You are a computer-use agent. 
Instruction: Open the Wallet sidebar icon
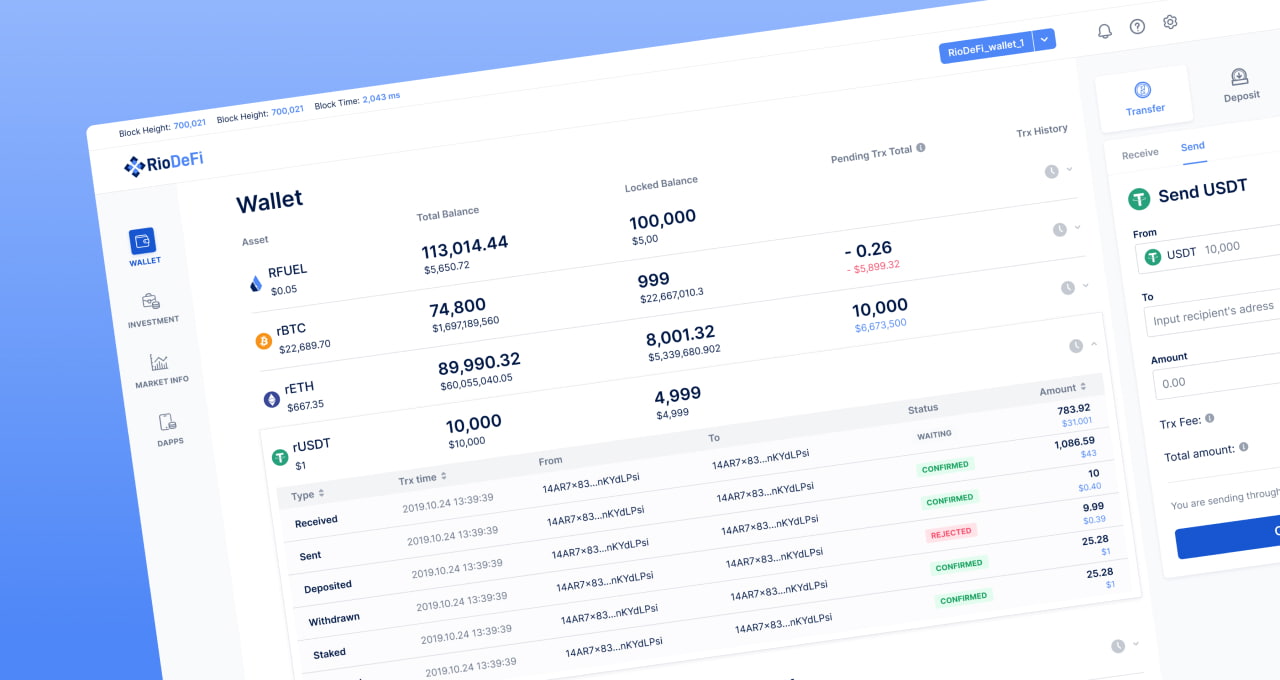[143, 243]
